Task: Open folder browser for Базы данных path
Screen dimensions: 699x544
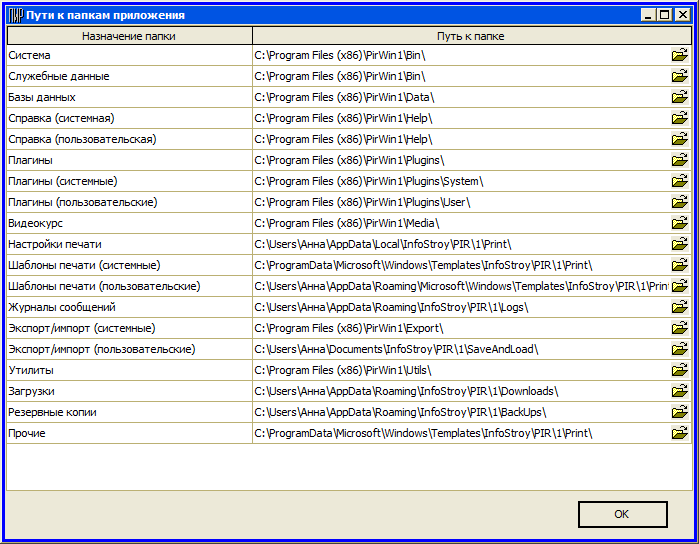Action: (680, 97)
